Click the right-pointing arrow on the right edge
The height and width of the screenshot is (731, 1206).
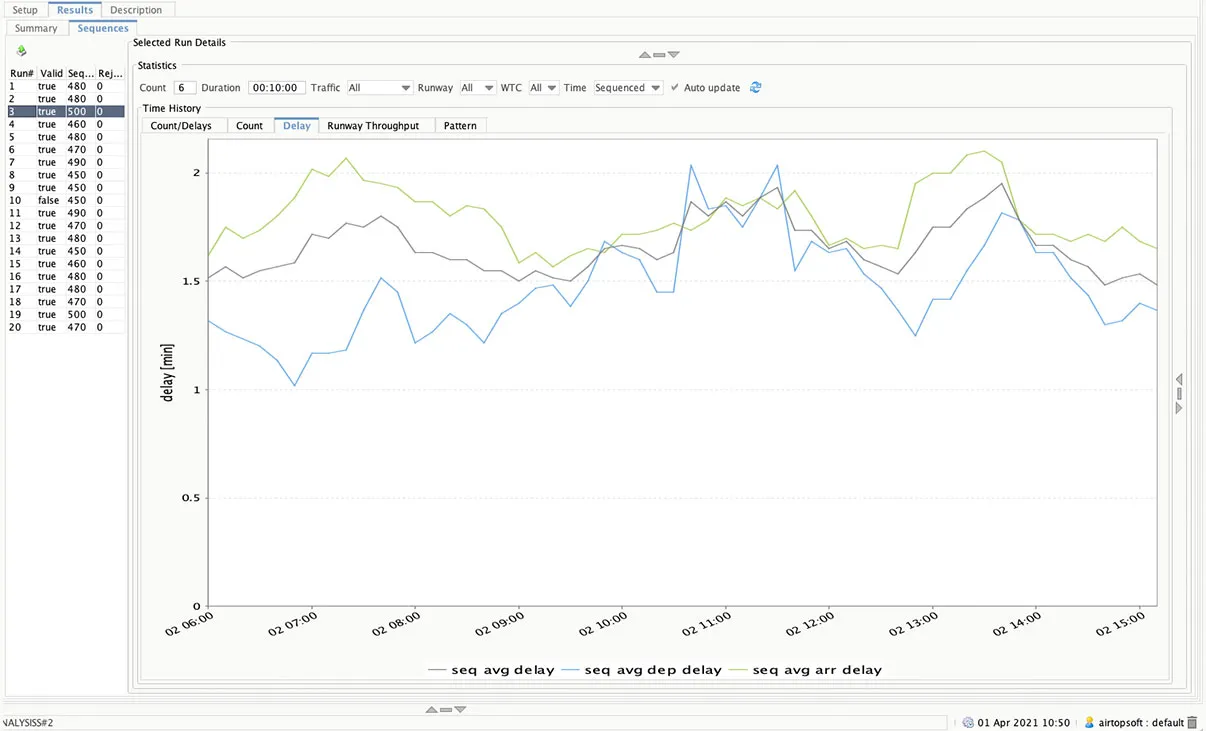(x=1179, y=408)
